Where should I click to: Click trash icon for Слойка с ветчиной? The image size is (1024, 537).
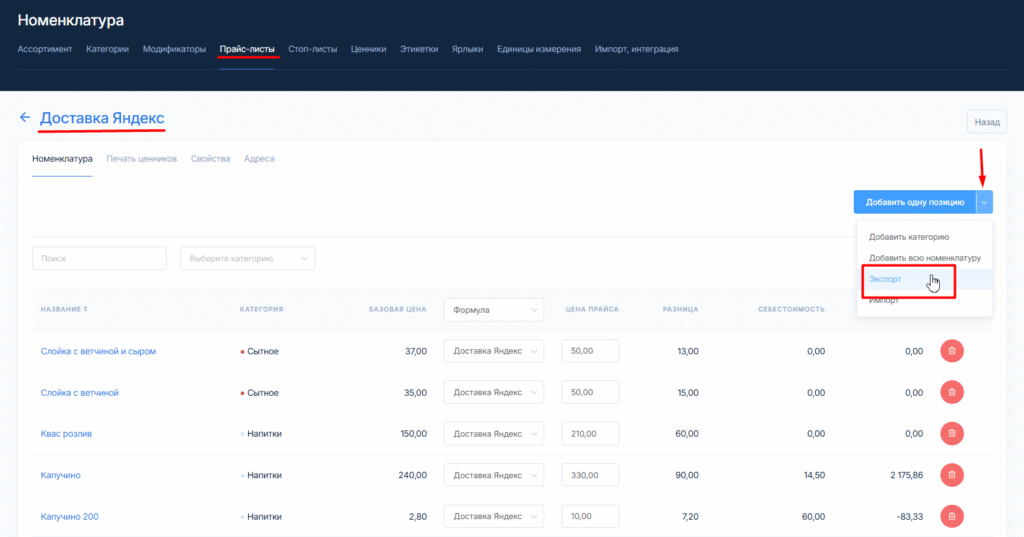tap(951, 392)
